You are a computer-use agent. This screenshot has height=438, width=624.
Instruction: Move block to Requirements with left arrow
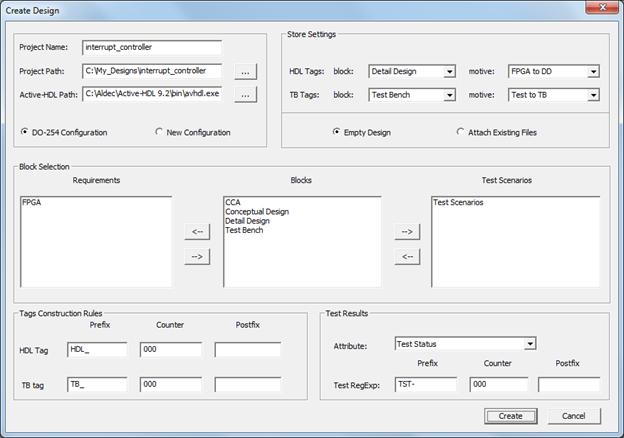click(x=197, y=232)
